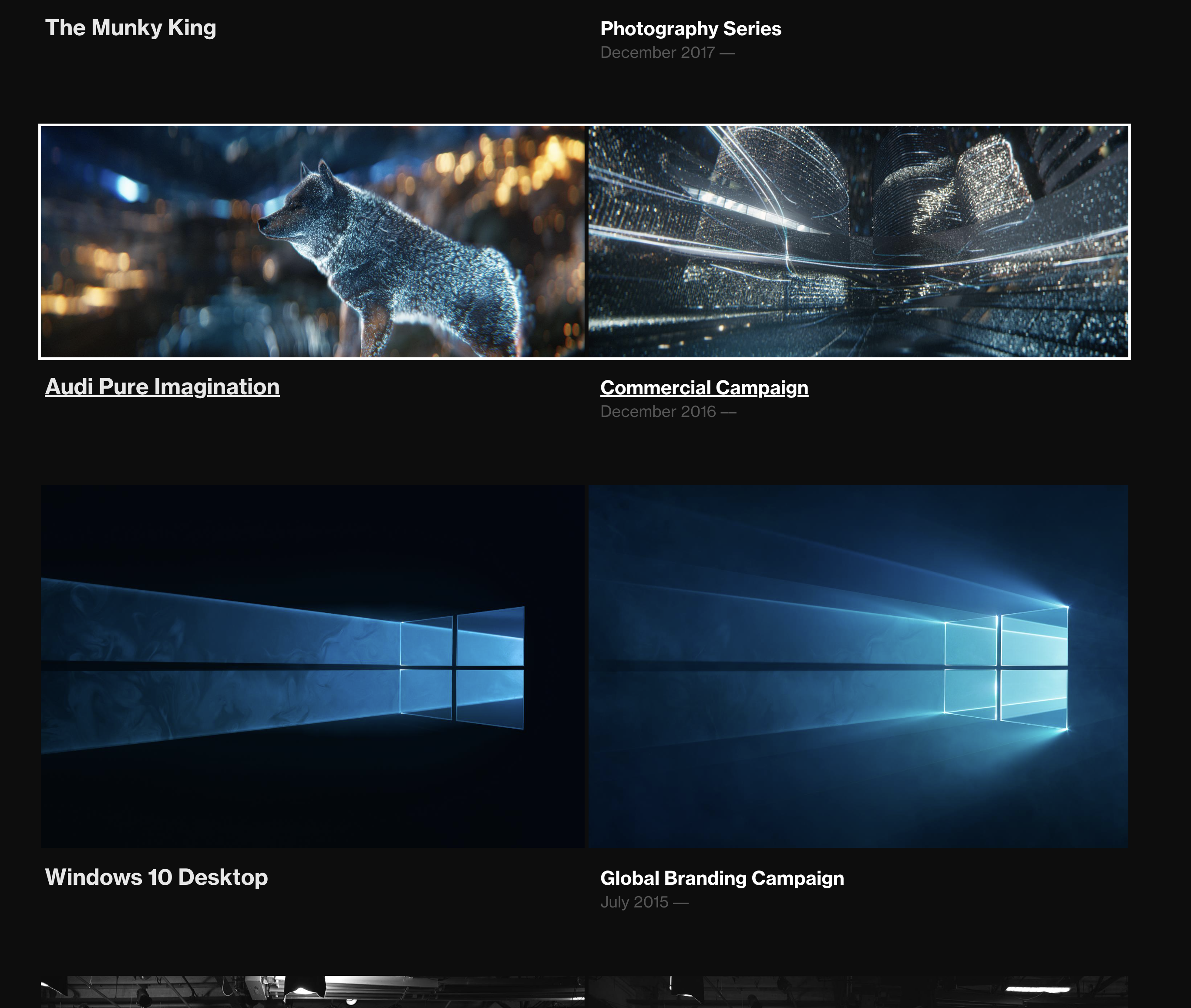Open the Global Branding Campaign title
Viewport: 1191px width, 1008px height.
tap(722, 878)
